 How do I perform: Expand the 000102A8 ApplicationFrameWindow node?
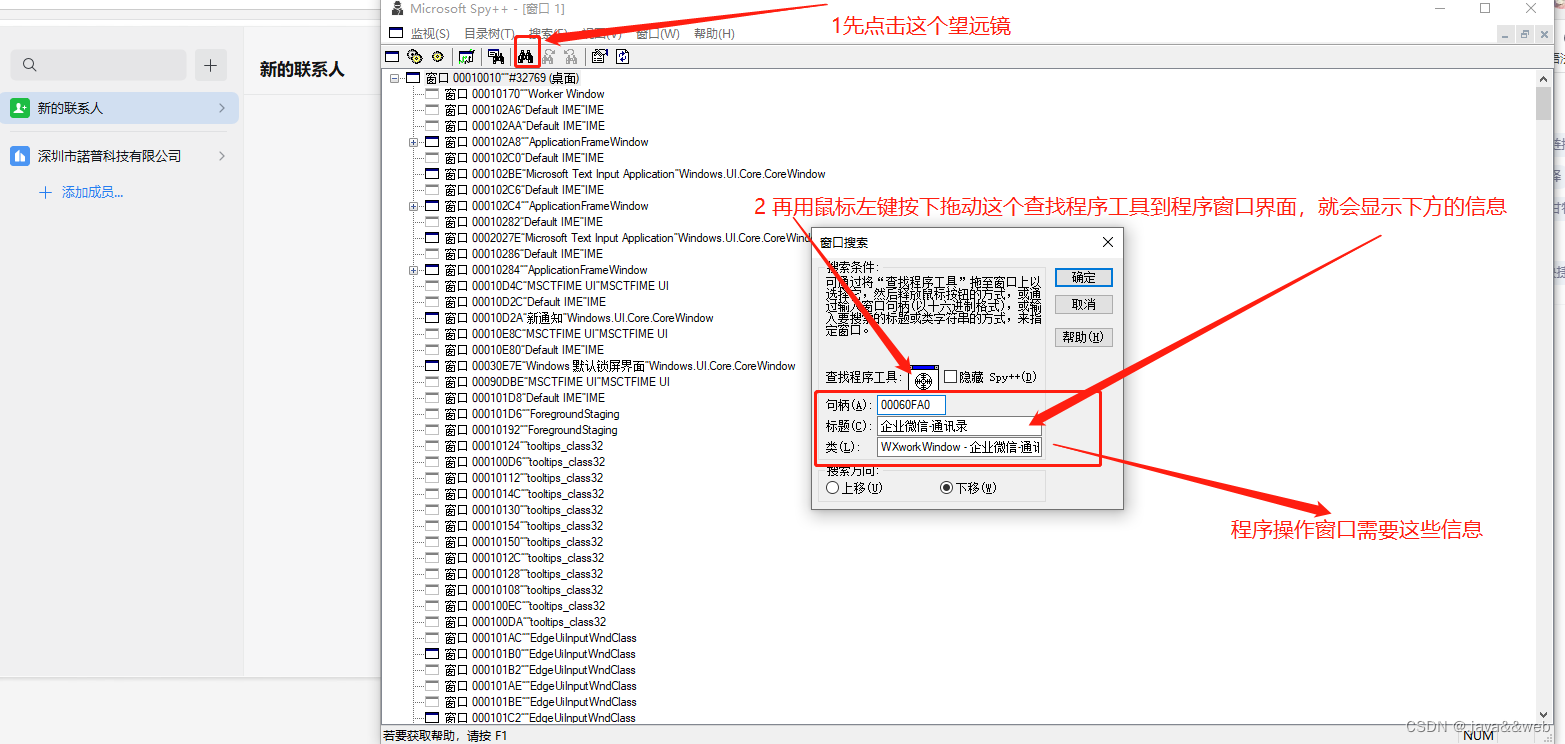413,142
